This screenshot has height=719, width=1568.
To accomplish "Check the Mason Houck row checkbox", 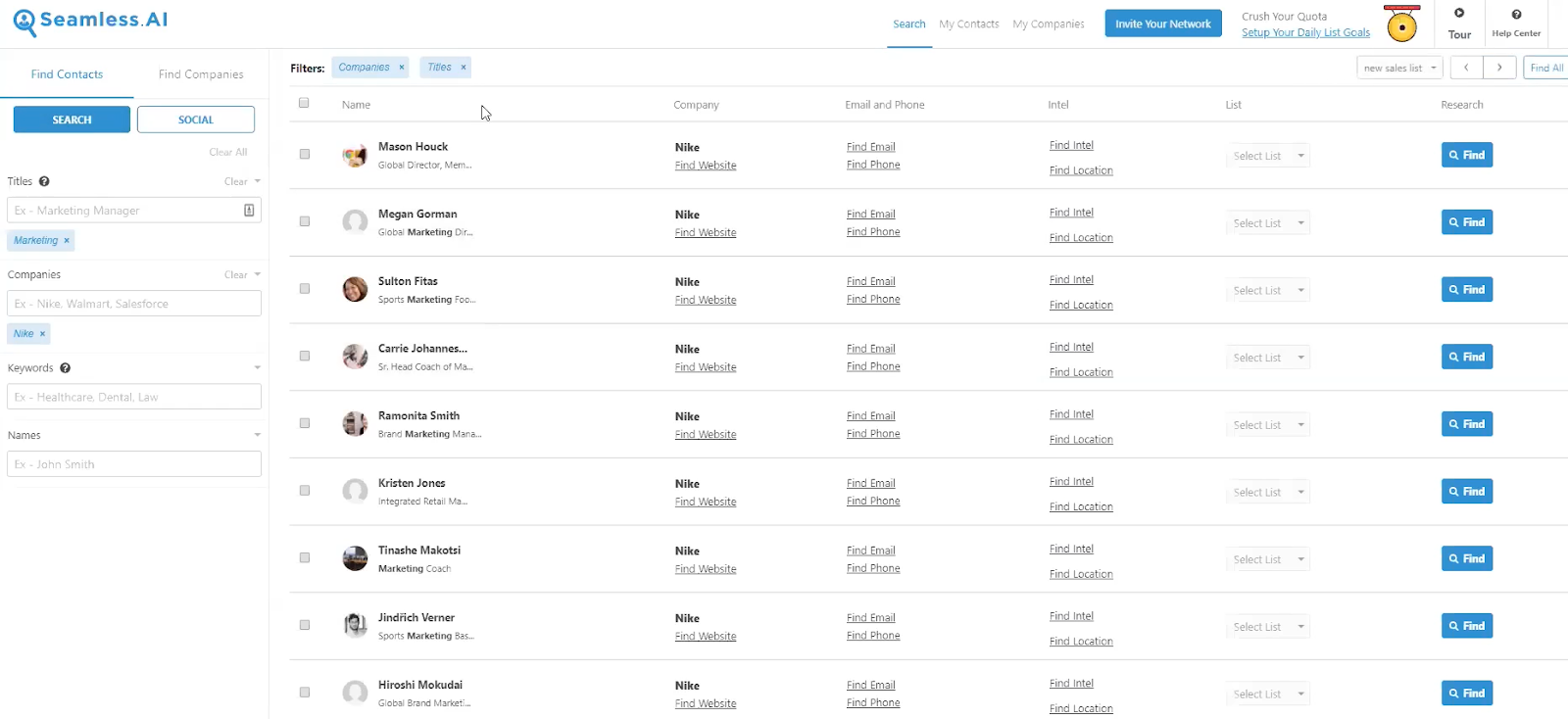I will tap(305, 154).
